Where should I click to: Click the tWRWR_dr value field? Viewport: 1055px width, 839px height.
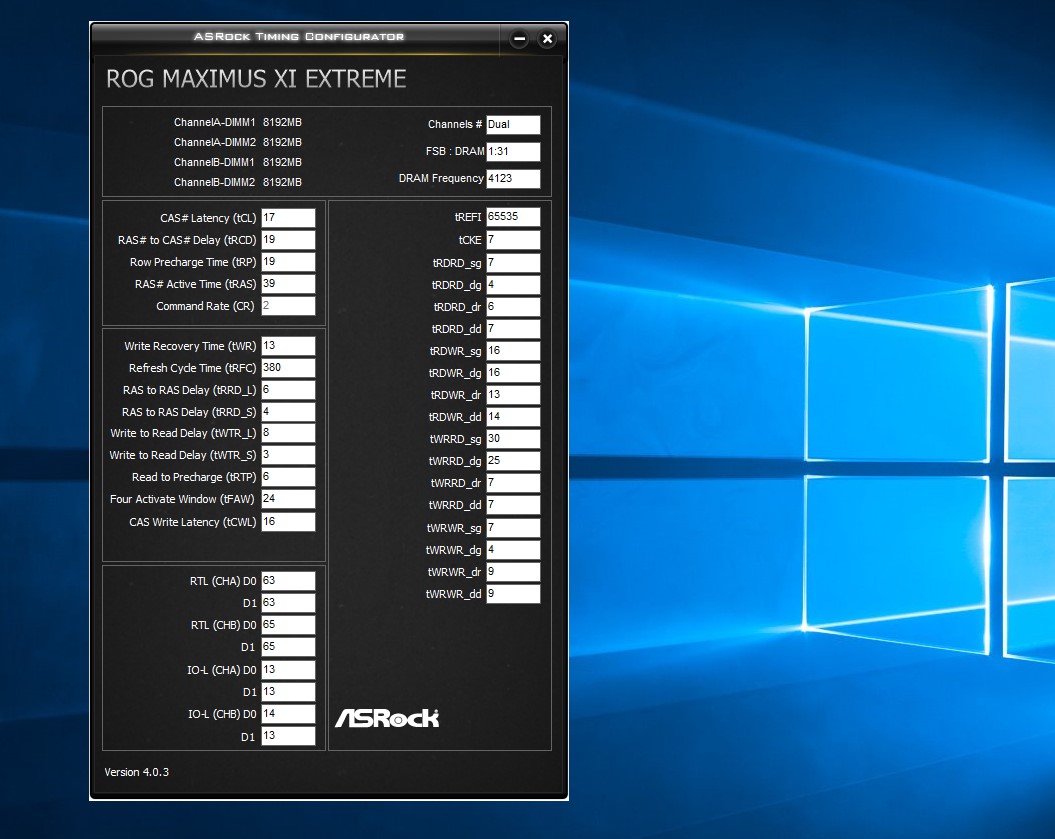(513, 571)
